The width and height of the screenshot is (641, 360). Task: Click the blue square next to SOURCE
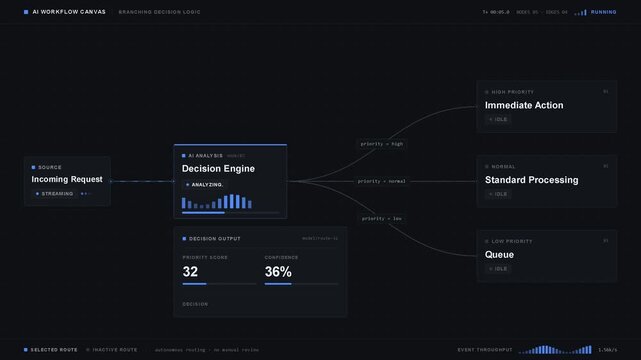[34, 168]
